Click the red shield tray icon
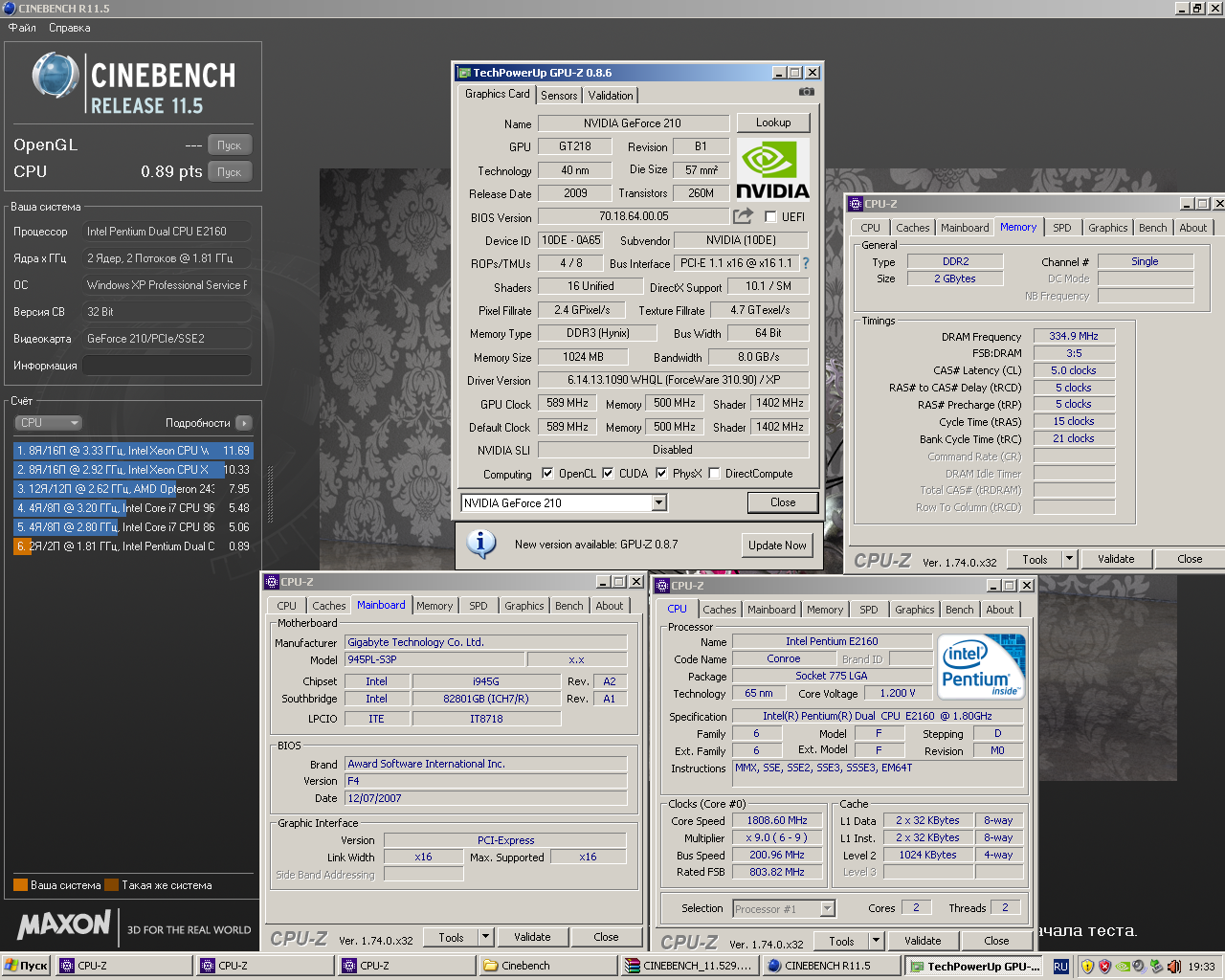 (x=1104, y=967)
